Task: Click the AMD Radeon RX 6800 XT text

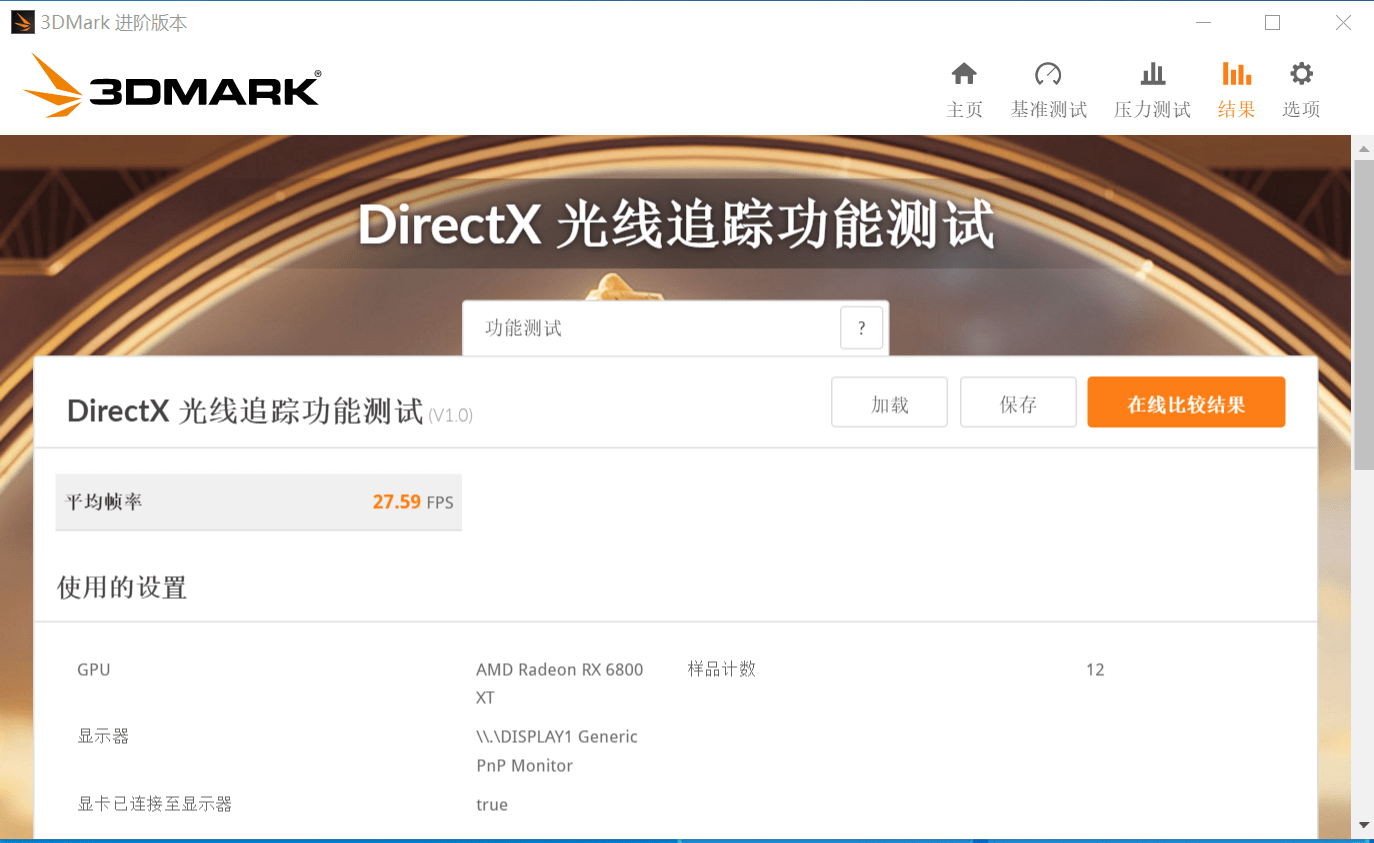Action: (x=559, y=683)
